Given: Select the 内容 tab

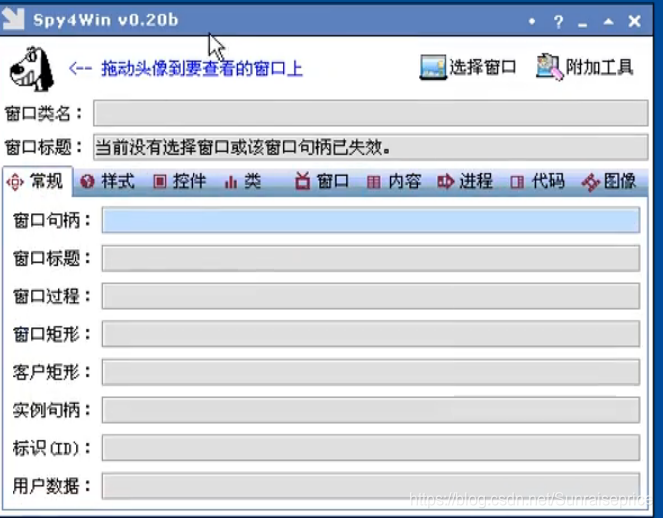Looking at the screenshot, I should coord(394,182).
